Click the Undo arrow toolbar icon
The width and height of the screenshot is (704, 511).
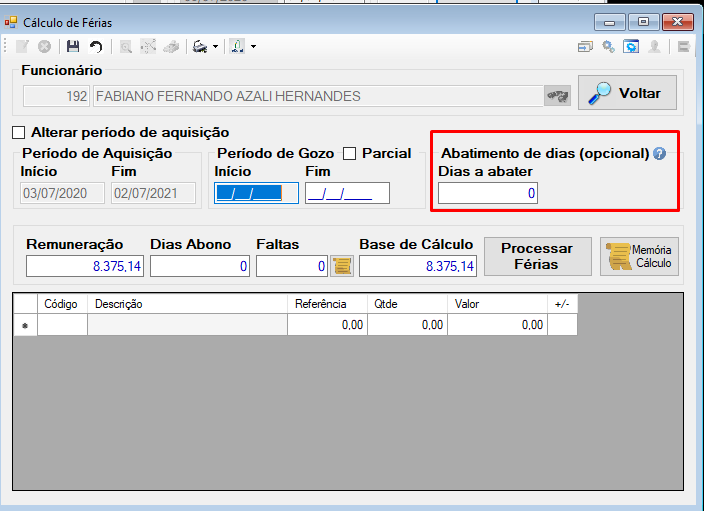coord(96,46)
